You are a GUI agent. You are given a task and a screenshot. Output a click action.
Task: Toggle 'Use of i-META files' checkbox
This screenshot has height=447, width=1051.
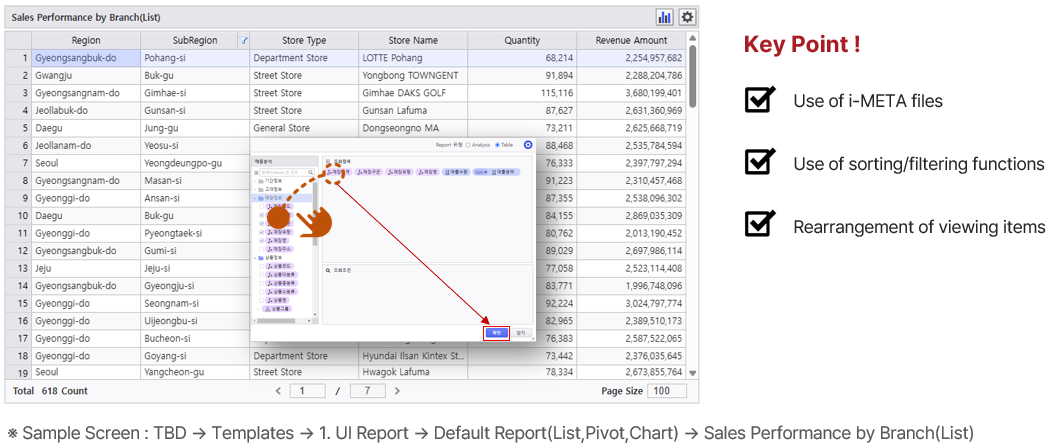coord(760,100)
